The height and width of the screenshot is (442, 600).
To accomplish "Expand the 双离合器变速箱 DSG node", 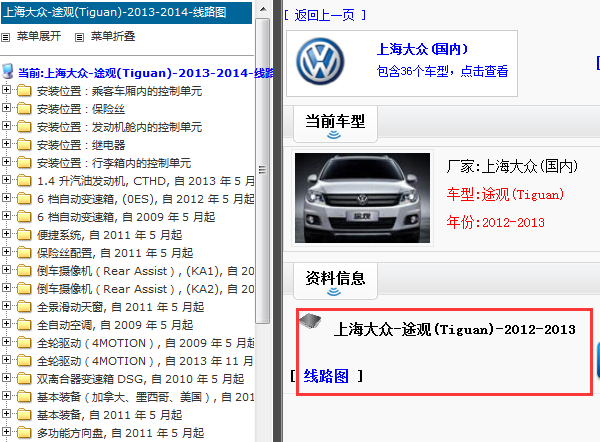I will [x=6, y=377].
